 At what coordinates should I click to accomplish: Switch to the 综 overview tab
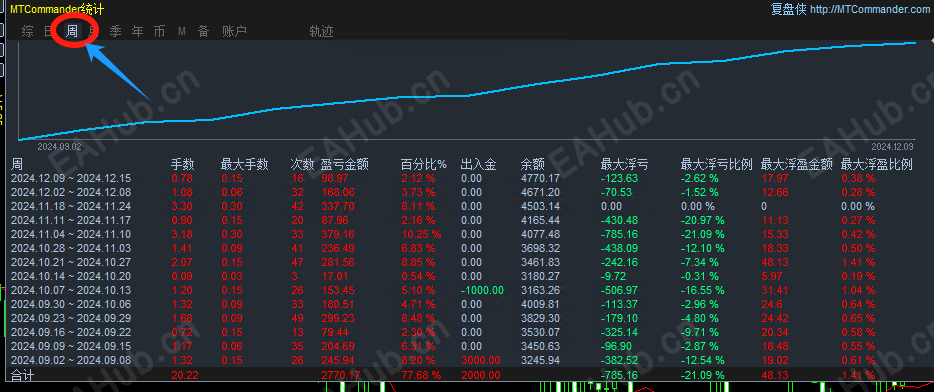click(x=27, y=32)
